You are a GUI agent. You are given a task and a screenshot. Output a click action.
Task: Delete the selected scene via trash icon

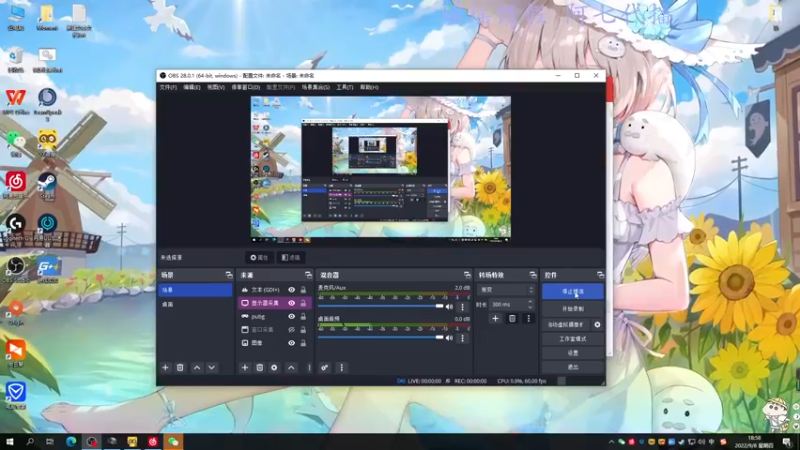click(x=180, y=367)
